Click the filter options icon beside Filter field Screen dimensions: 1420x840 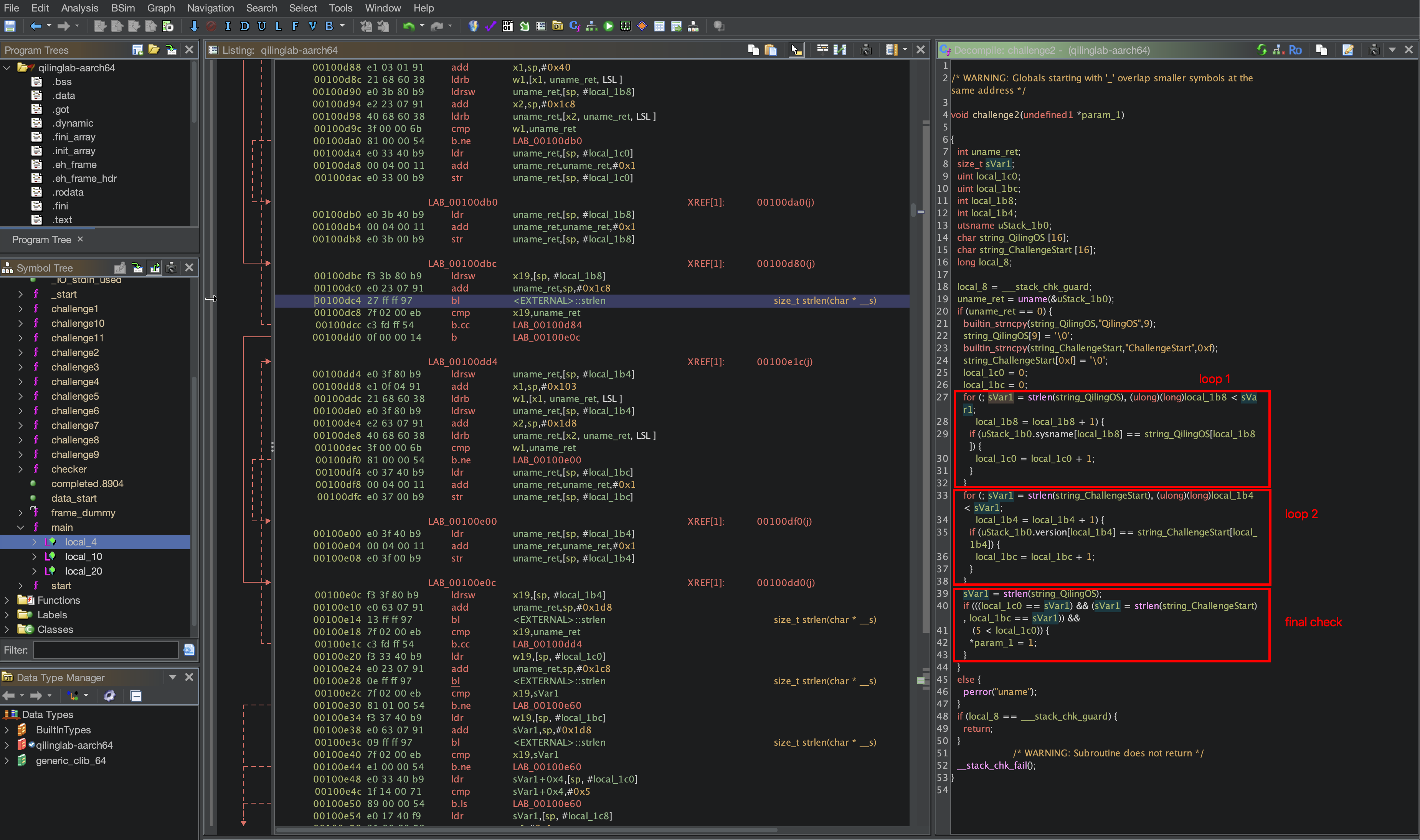click(x=189, y=650)
